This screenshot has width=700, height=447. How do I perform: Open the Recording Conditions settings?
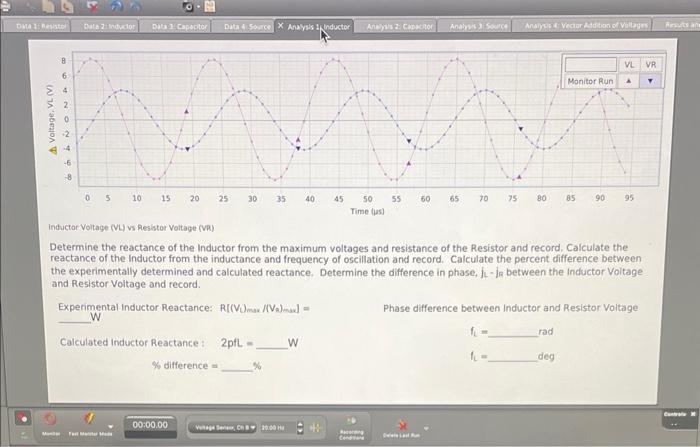tap(351, 426)
